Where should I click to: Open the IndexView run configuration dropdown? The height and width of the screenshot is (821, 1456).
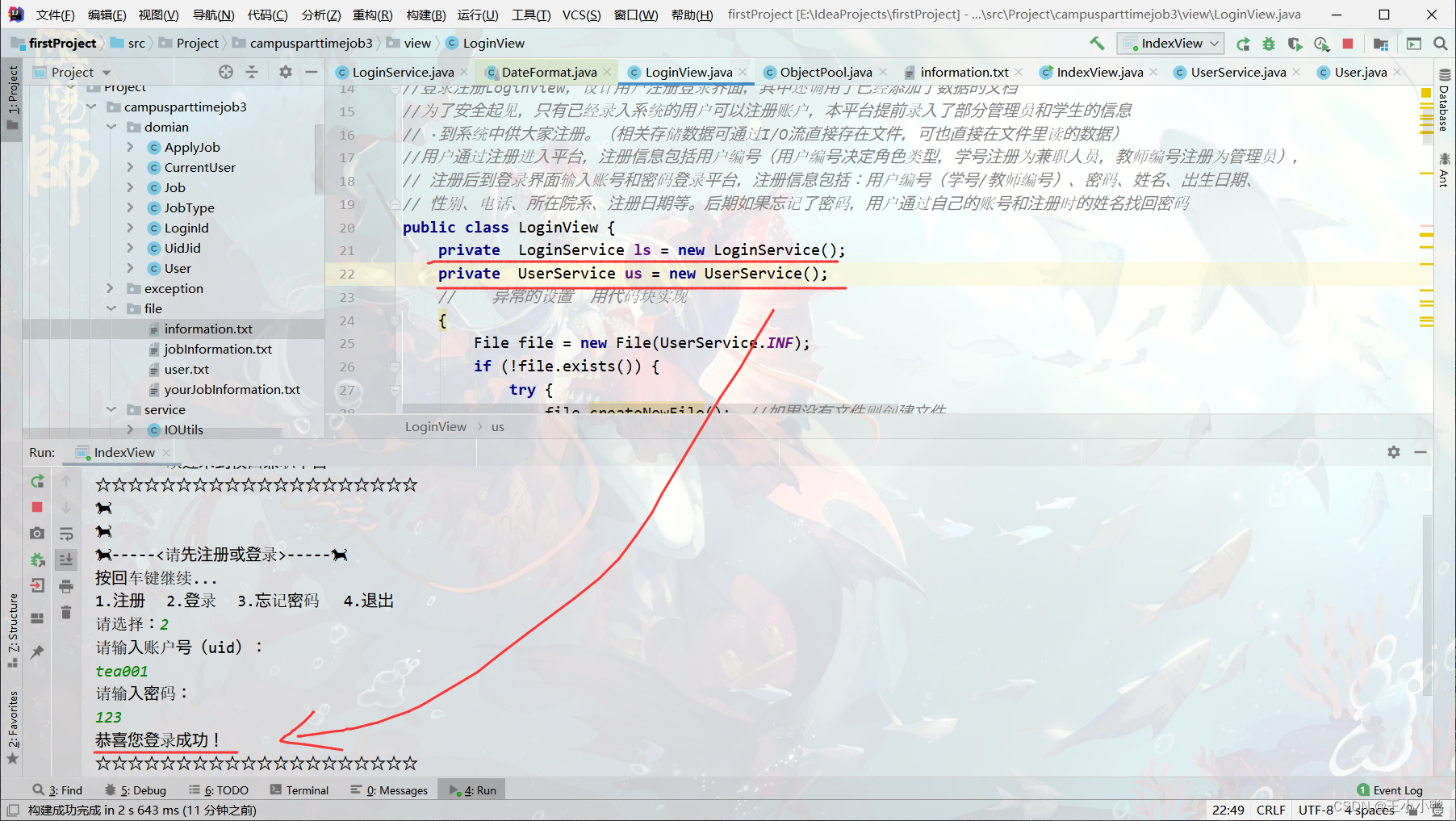point(1170,44)
